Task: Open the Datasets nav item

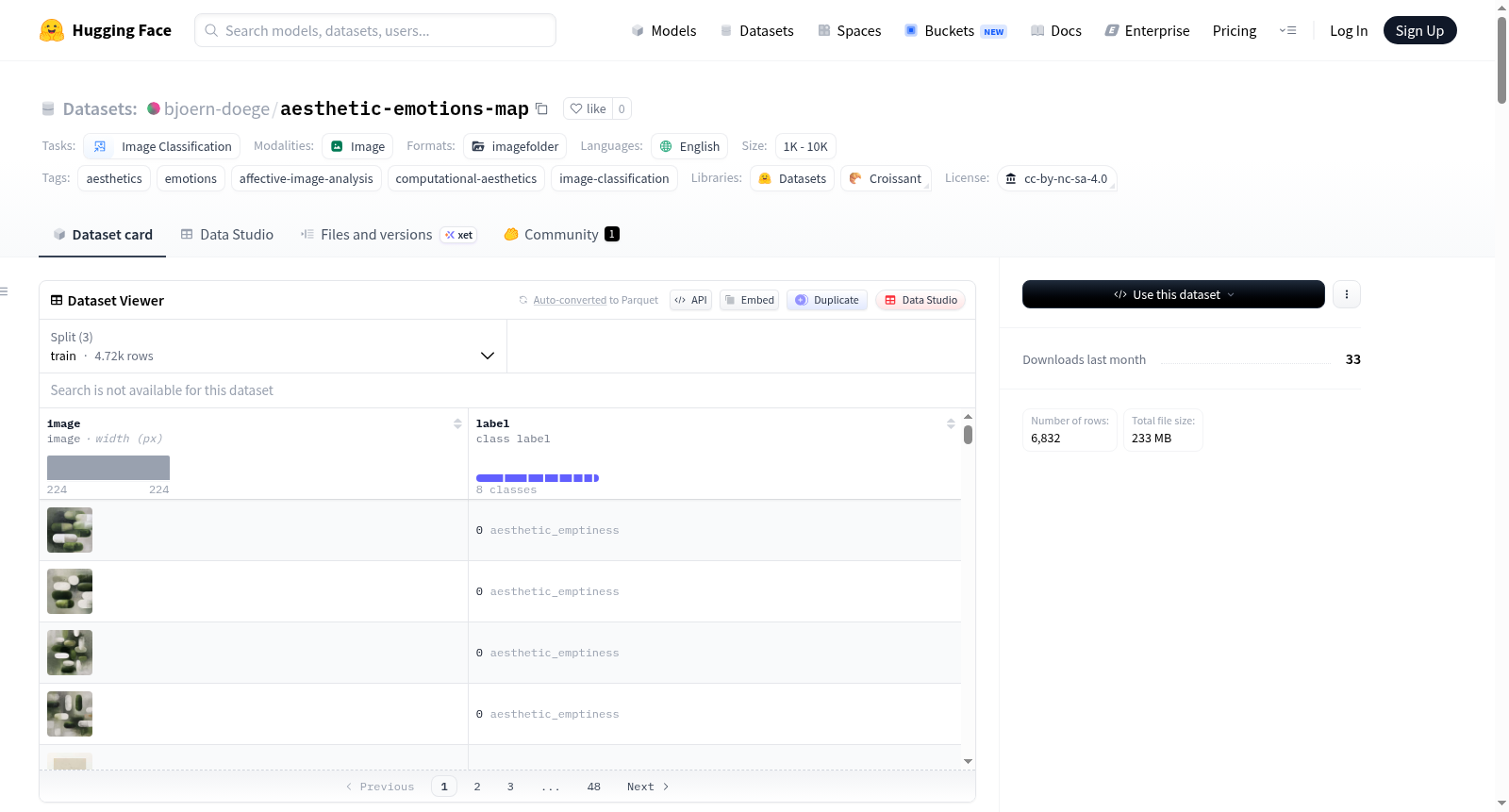Action: coord(757,30)
